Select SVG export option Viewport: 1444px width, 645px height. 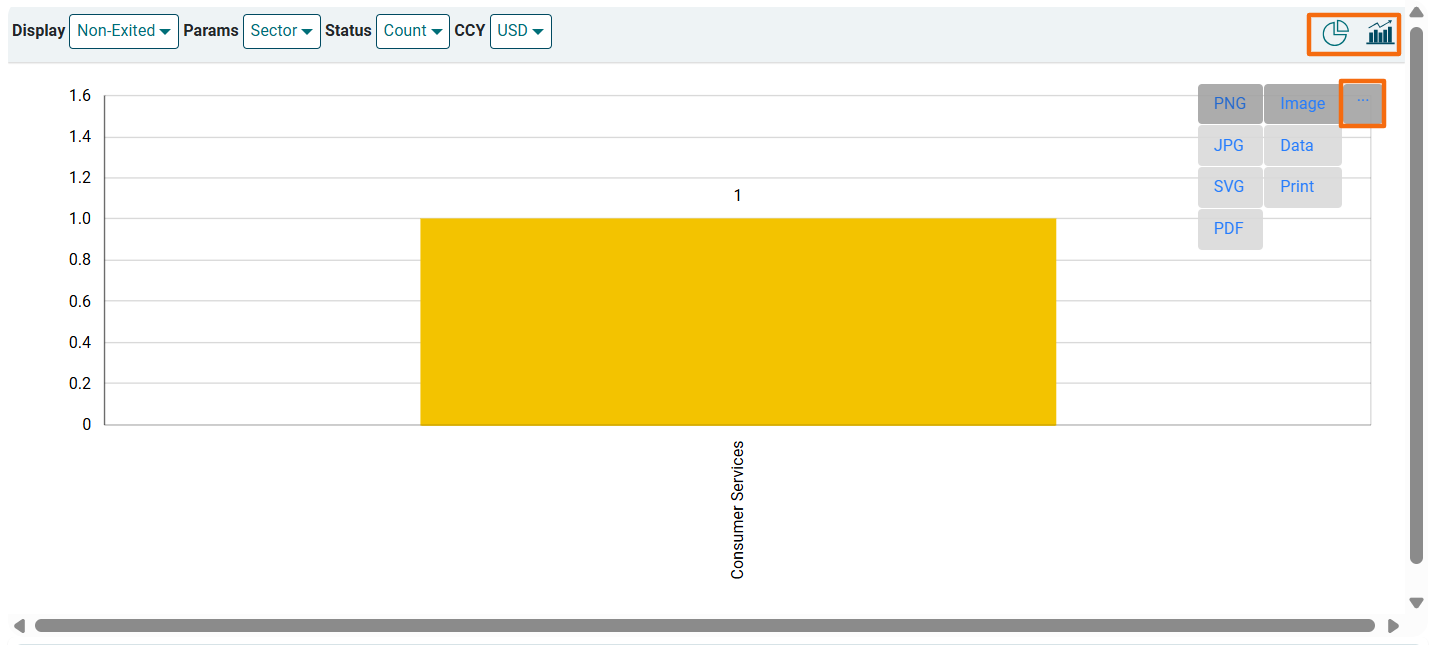[x=1229, y=187]
